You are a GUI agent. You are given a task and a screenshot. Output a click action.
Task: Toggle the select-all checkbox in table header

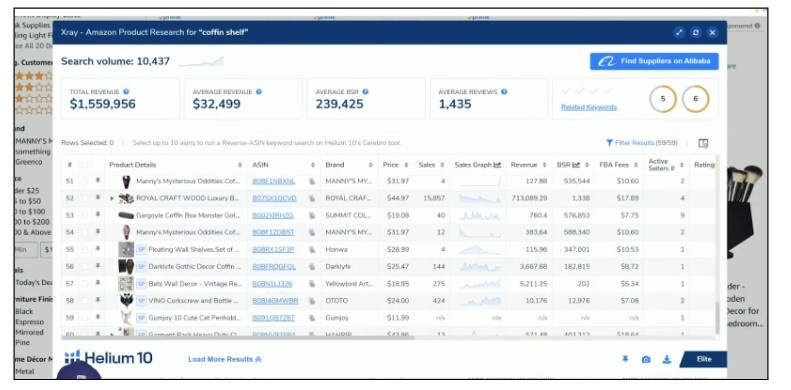pos(85,165)
